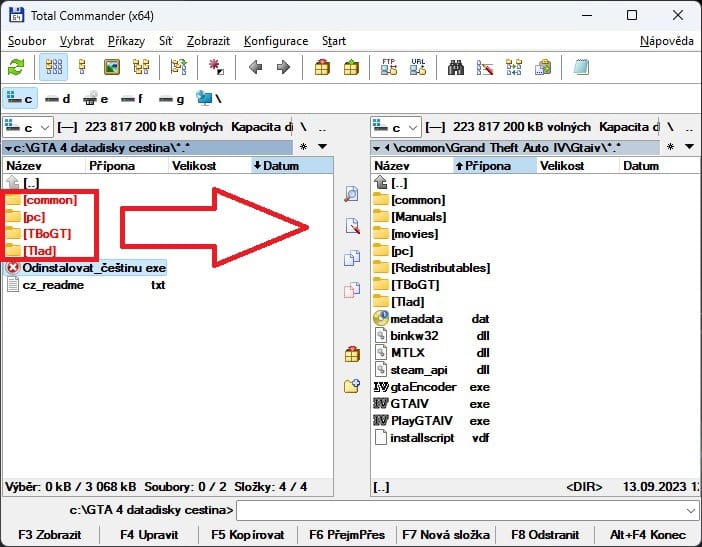Screen dimensions: 702x547
Task: Open the Vybrat menu
Action: click(x=77, y=41)
